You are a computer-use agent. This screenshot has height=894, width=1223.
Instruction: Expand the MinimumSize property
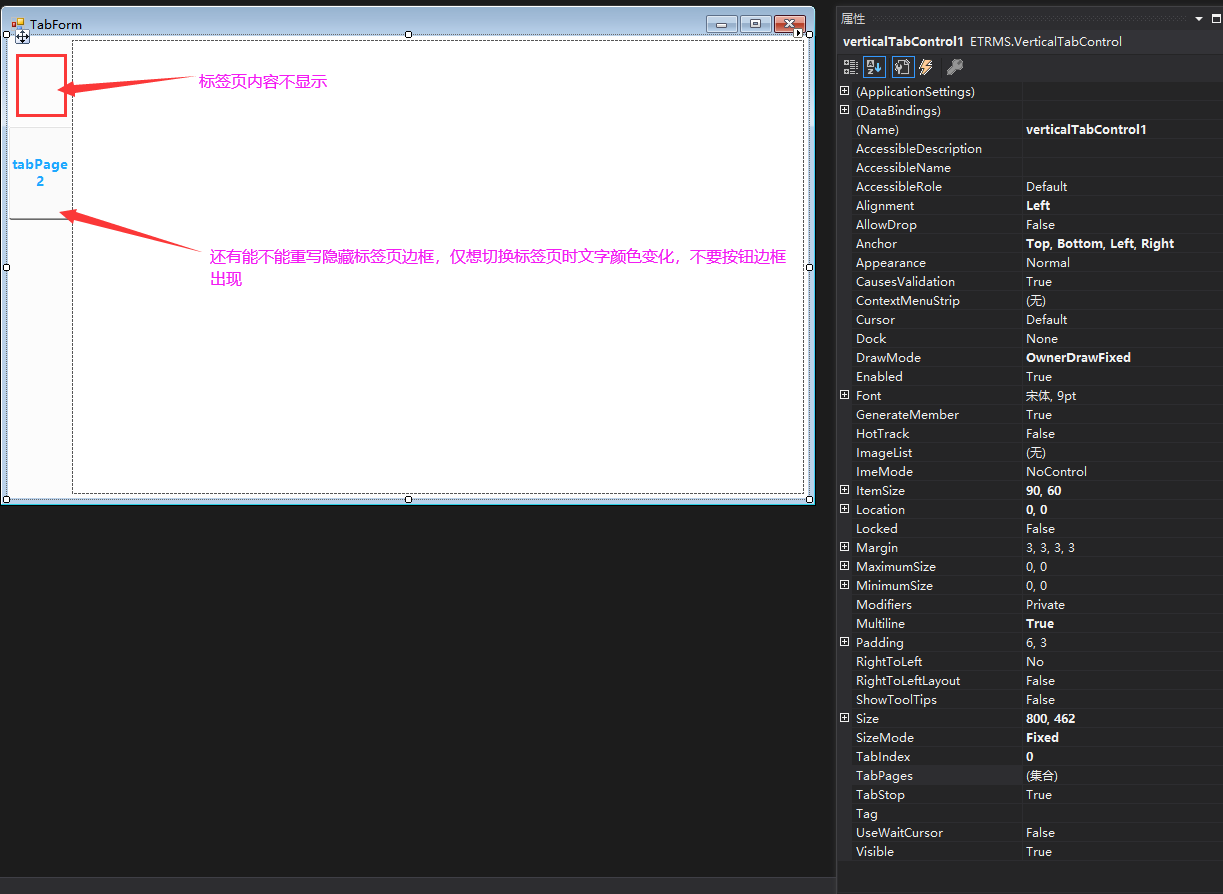[845, 585]
